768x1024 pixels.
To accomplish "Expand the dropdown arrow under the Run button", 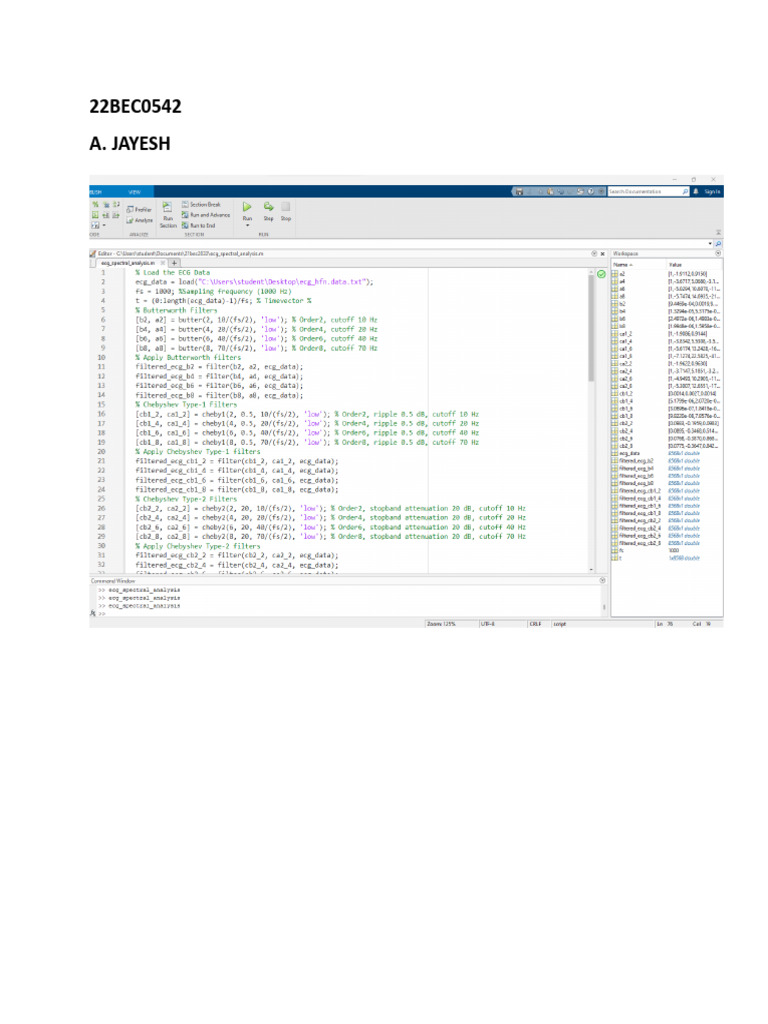I will click(x=248, y=226).
